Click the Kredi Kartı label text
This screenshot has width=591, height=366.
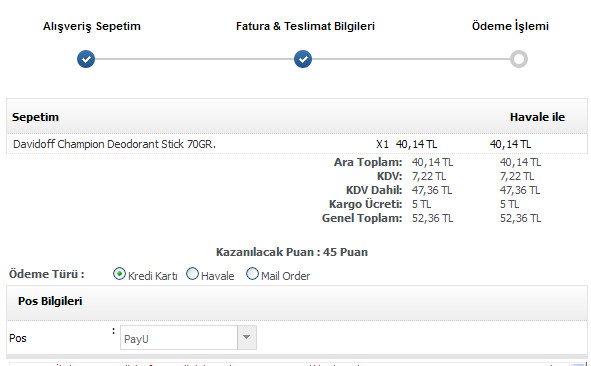[x=153, y=276]
